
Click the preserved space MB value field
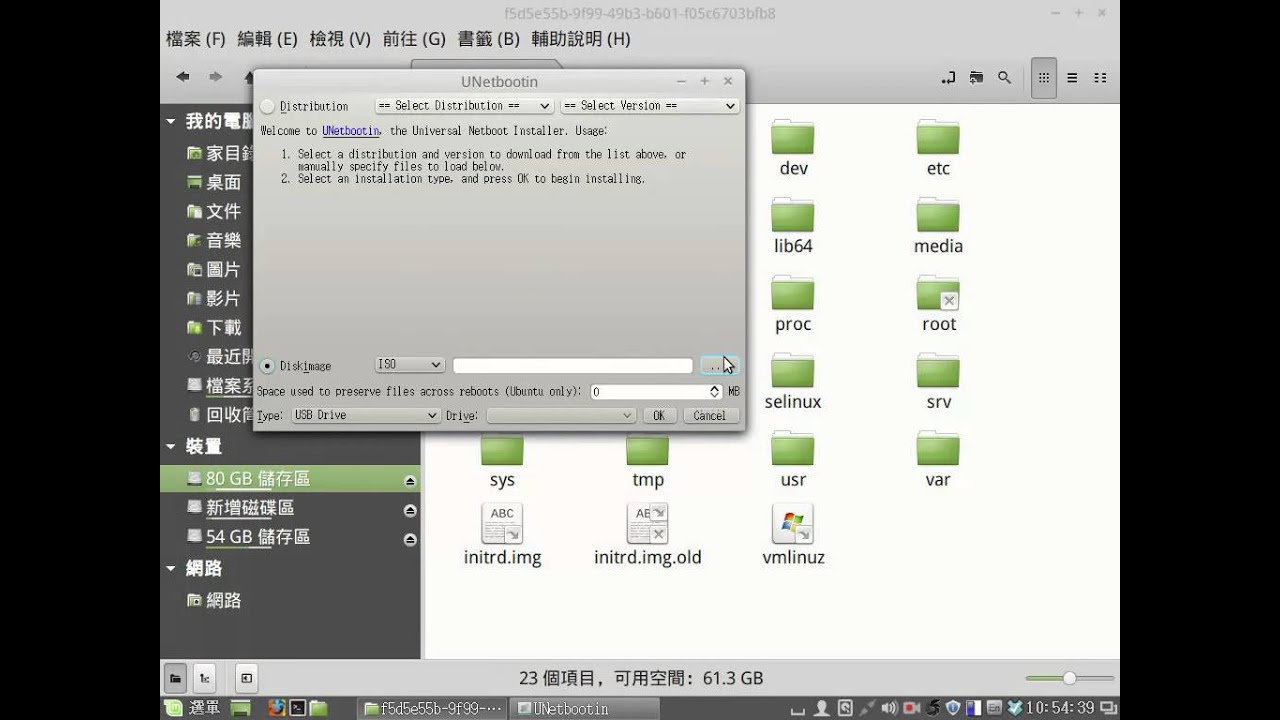pyautogui.click(x=649, y=392)
